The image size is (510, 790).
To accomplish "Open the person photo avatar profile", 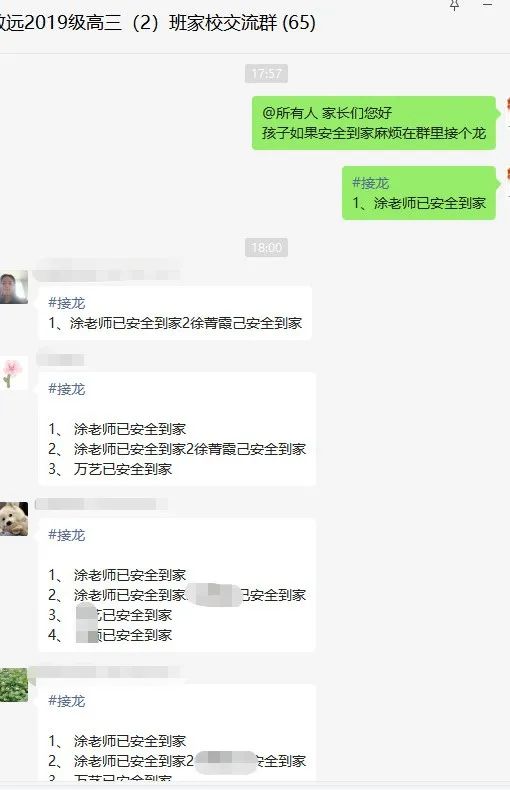I will [14, 287].
